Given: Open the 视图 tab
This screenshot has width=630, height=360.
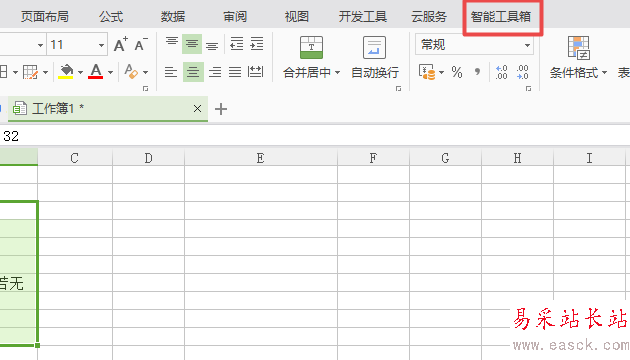Looking at the screenshot, I should point(297,16).
